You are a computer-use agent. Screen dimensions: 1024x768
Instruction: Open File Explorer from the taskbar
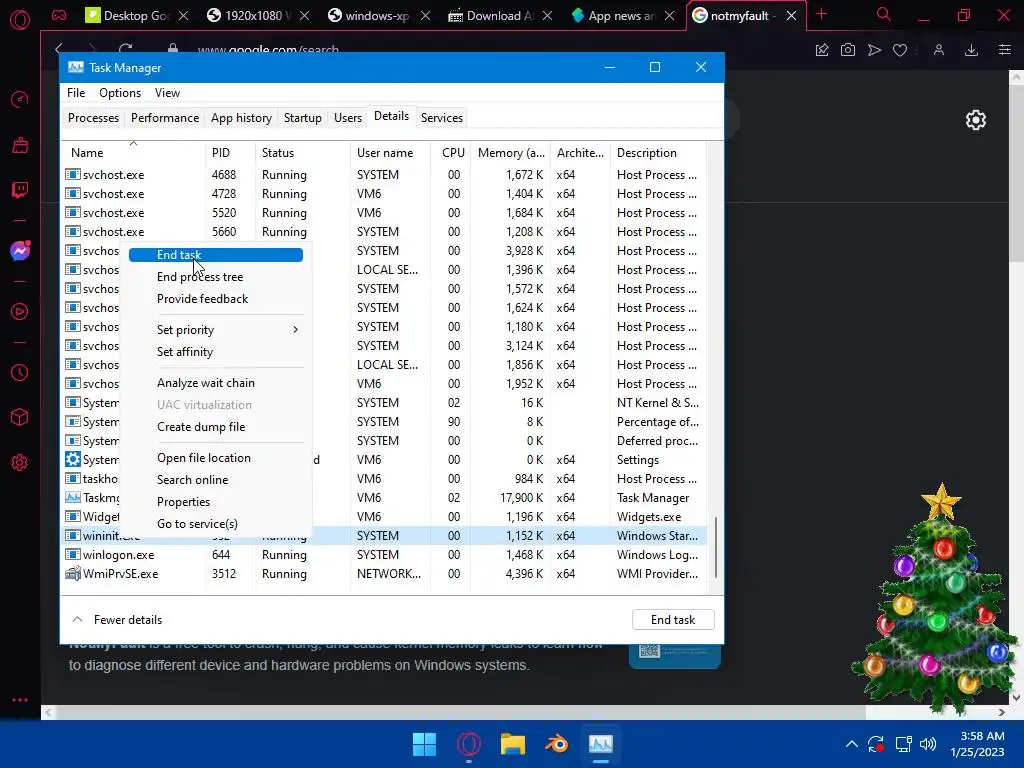513,744
